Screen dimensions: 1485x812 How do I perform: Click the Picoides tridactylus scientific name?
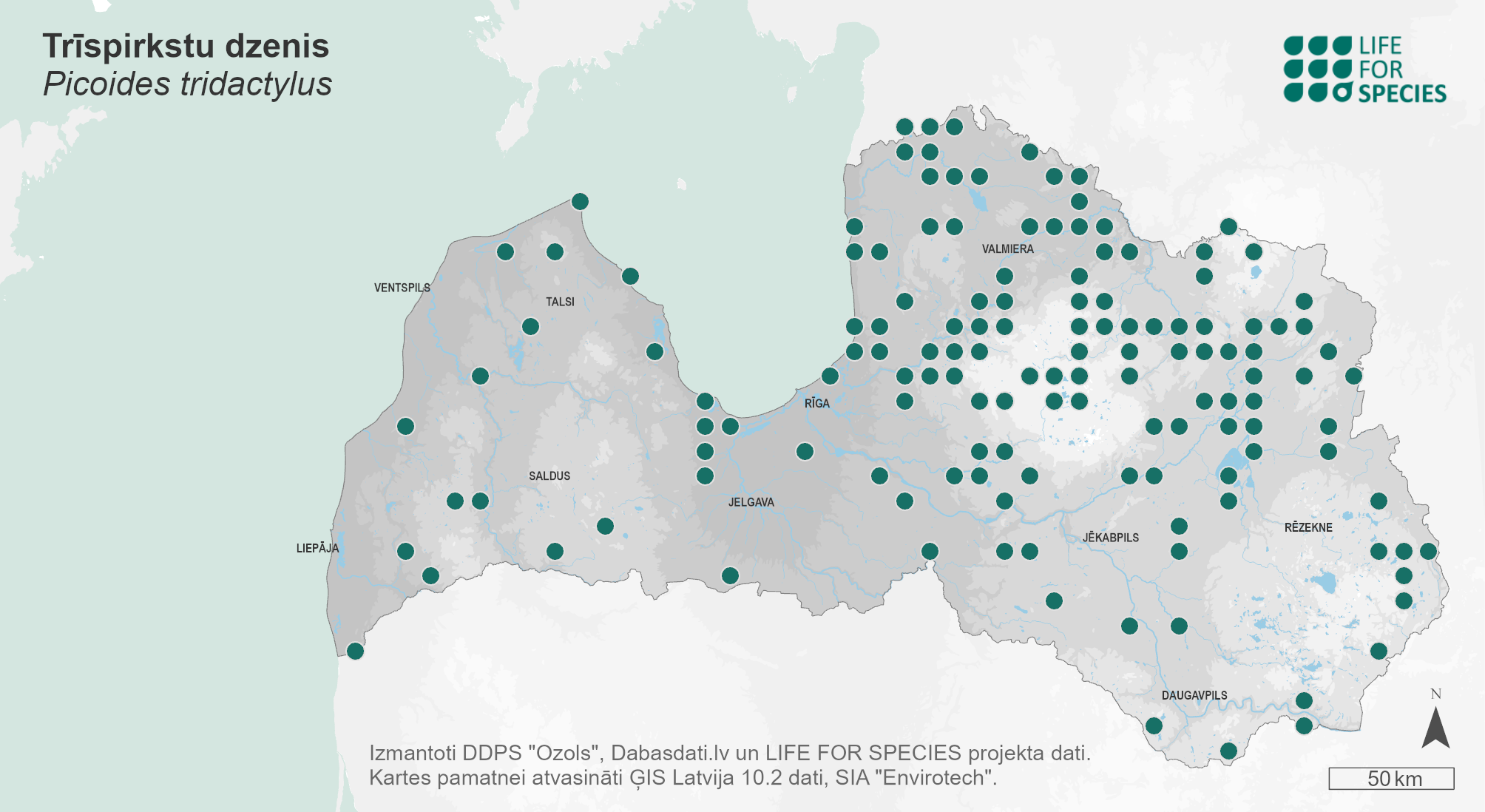(188, 84)
